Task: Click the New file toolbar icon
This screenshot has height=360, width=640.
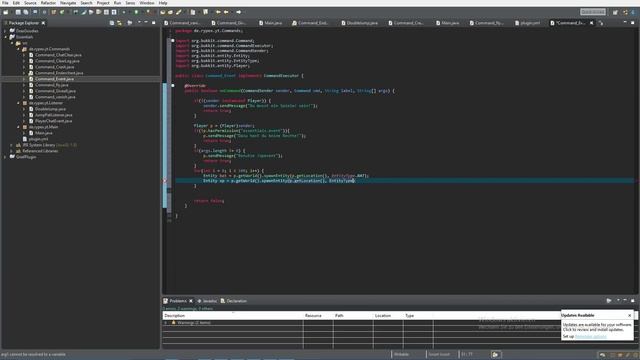Action: [6, 12]
